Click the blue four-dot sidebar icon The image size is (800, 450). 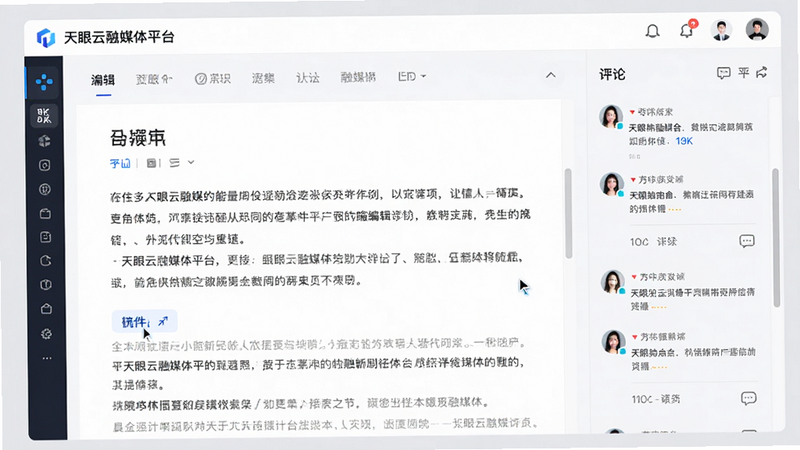pos(44,82)
